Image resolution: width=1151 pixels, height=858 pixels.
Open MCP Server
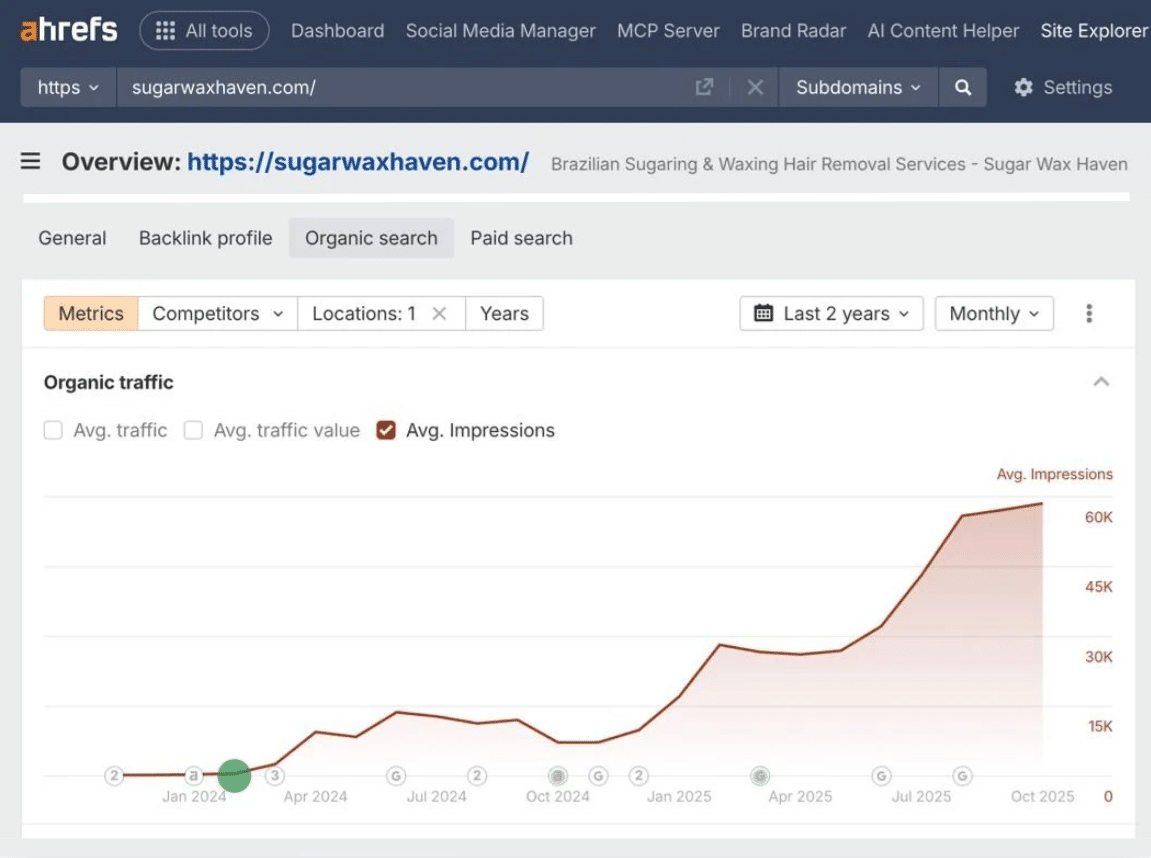click(668, 31)
